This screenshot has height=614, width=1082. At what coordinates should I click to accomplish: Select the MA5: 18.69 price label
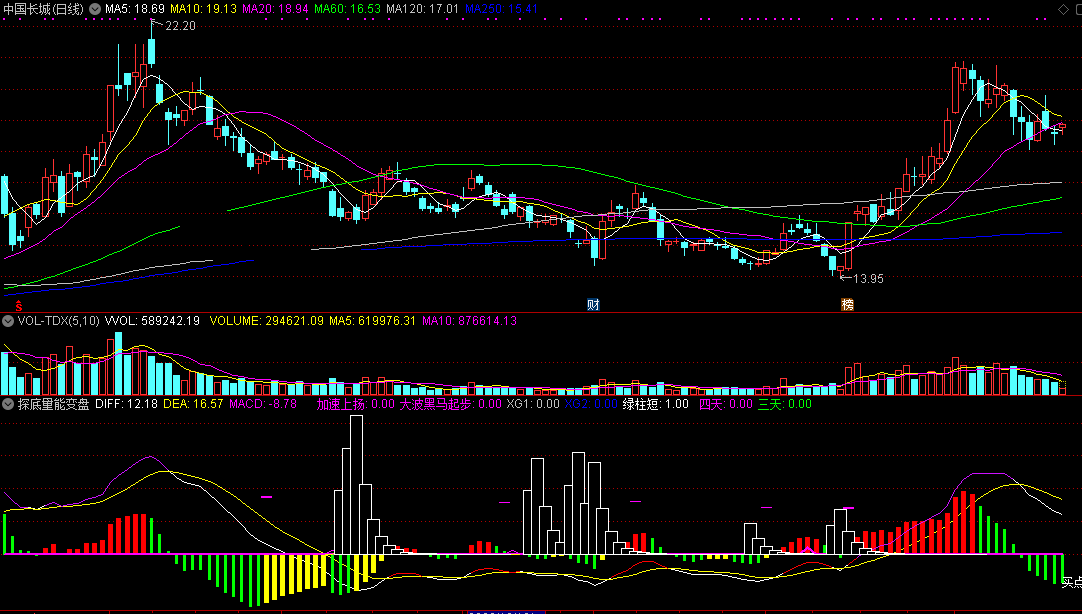tap(135, 9)
